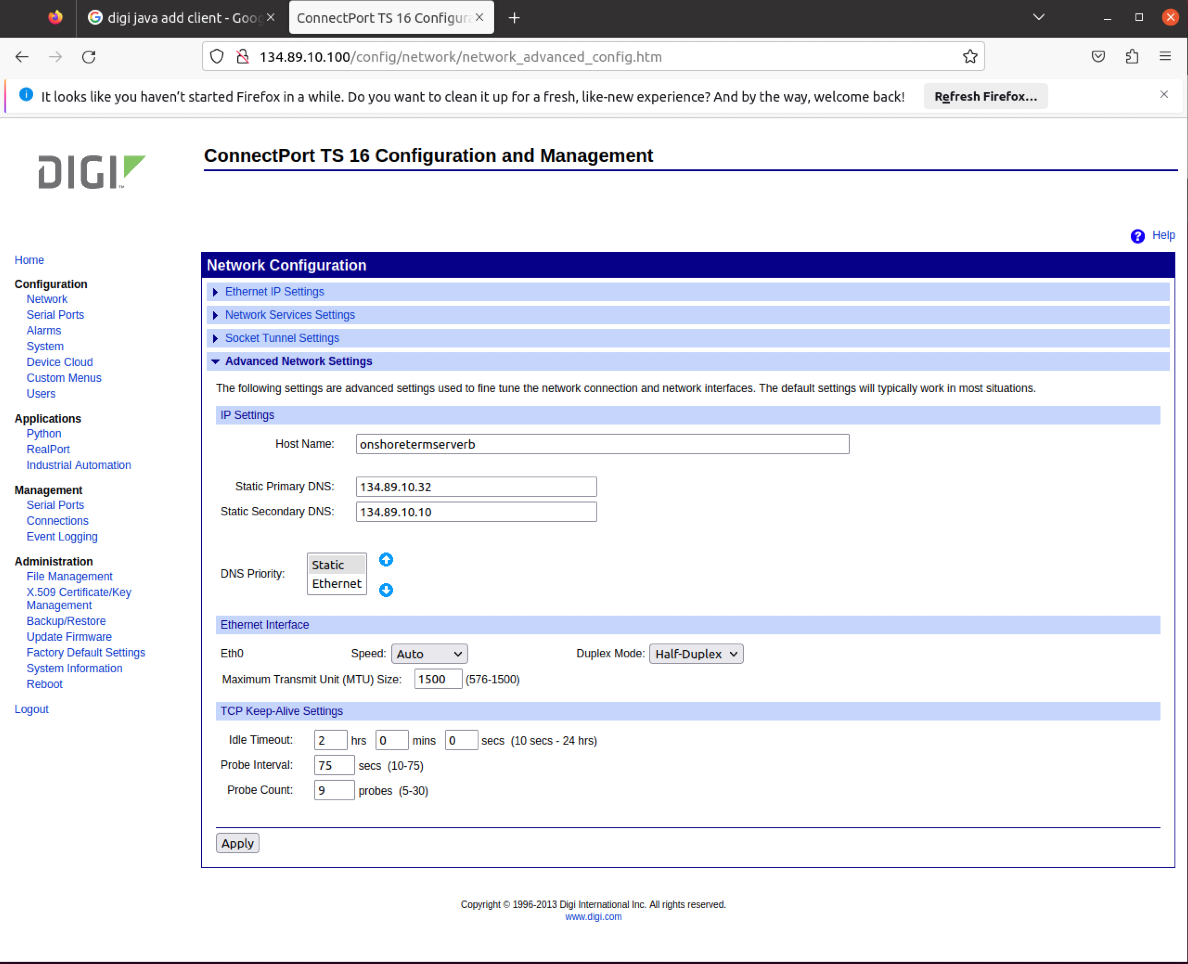Click the Refresh Firefox button
Image resolution: width=1188 pixels, height=964 pixels.
(x=985, y=95)
